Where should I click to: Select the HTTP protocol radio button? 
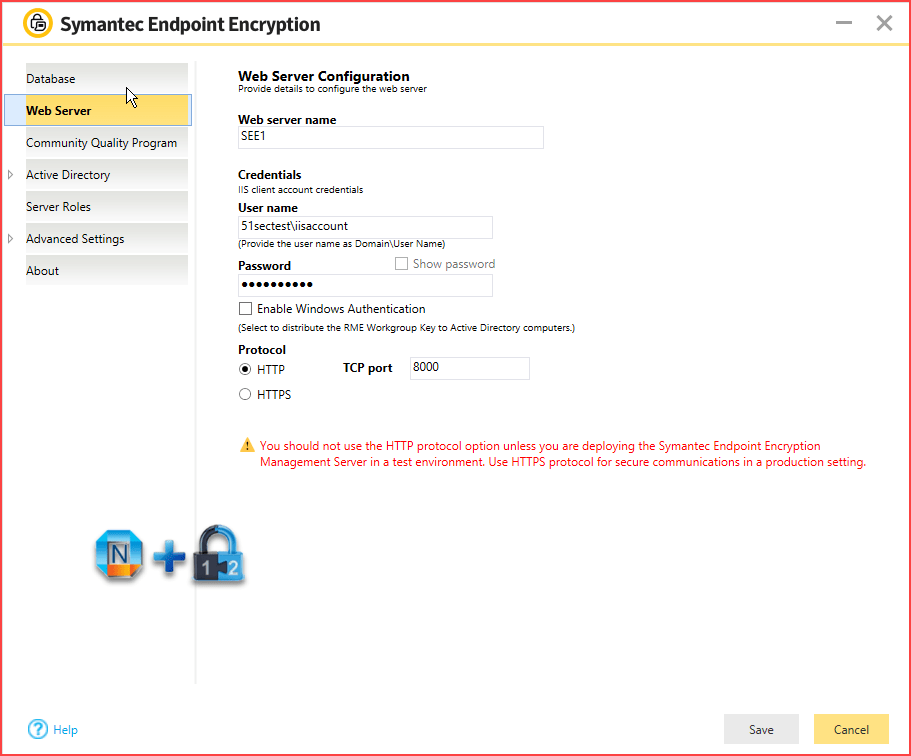(245, 368)
